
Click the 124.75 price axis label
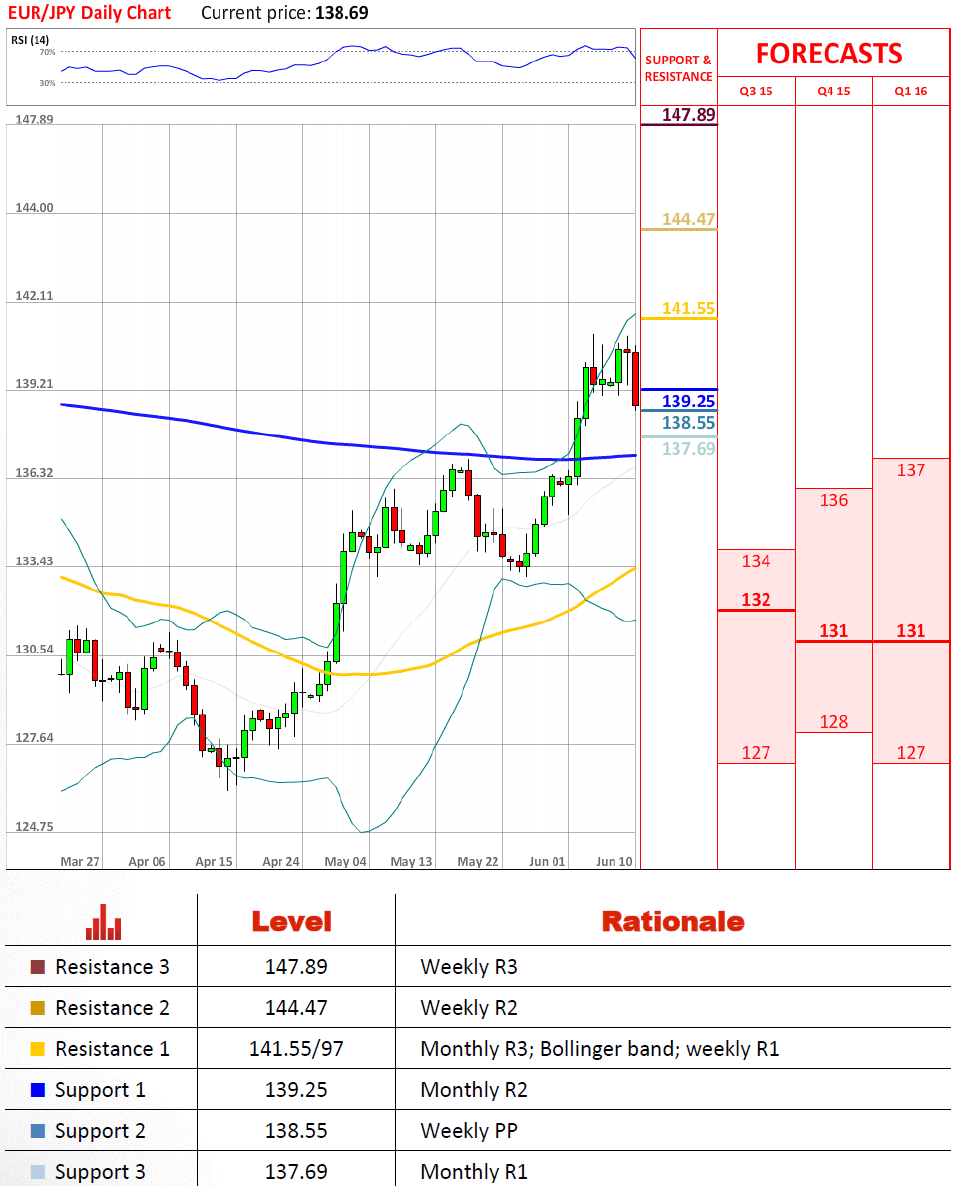pyautogui.click(x=34, y=827)
